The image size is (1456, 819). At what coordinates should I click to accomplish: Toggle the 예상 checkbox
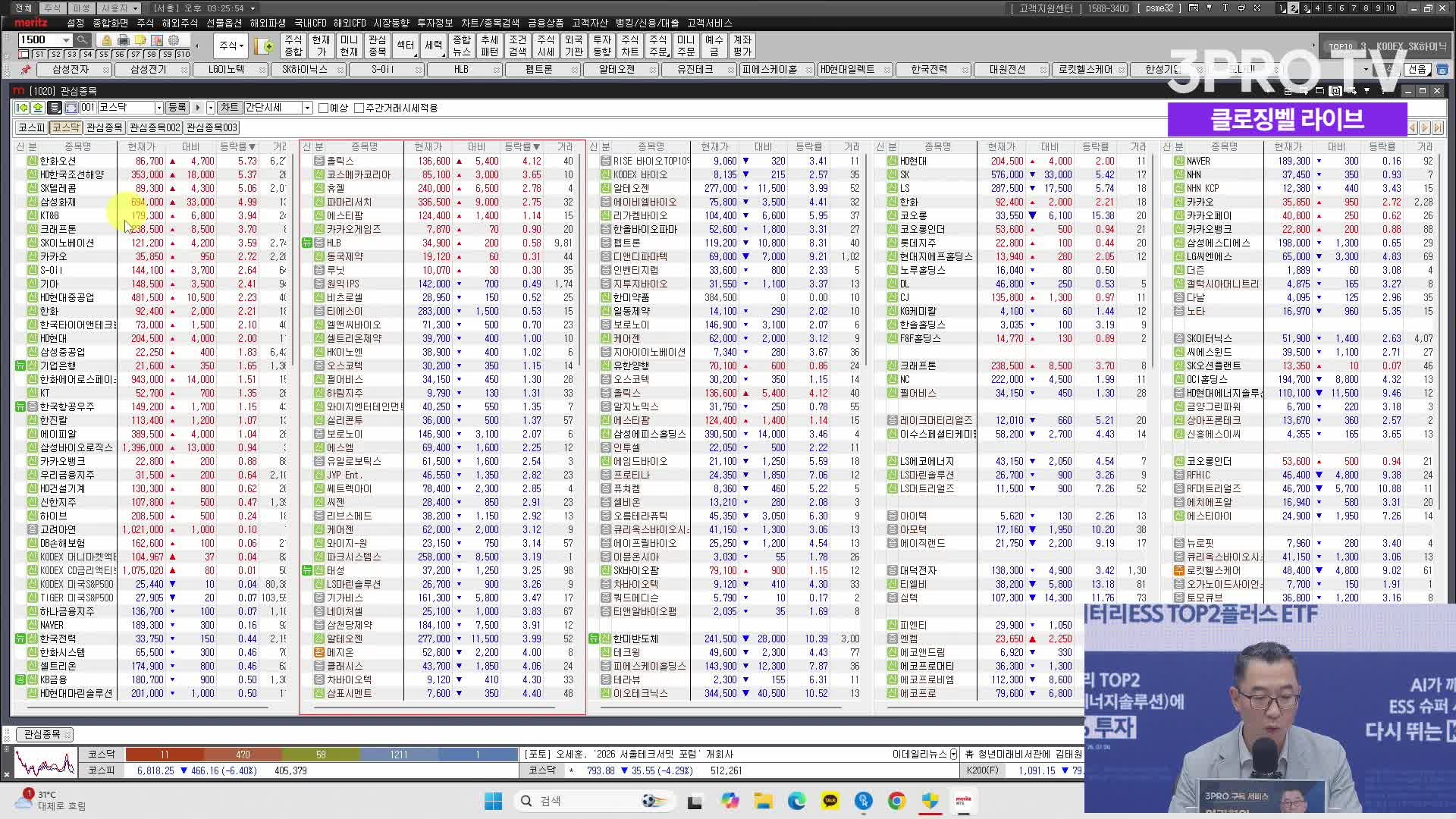tap(324, 108)
